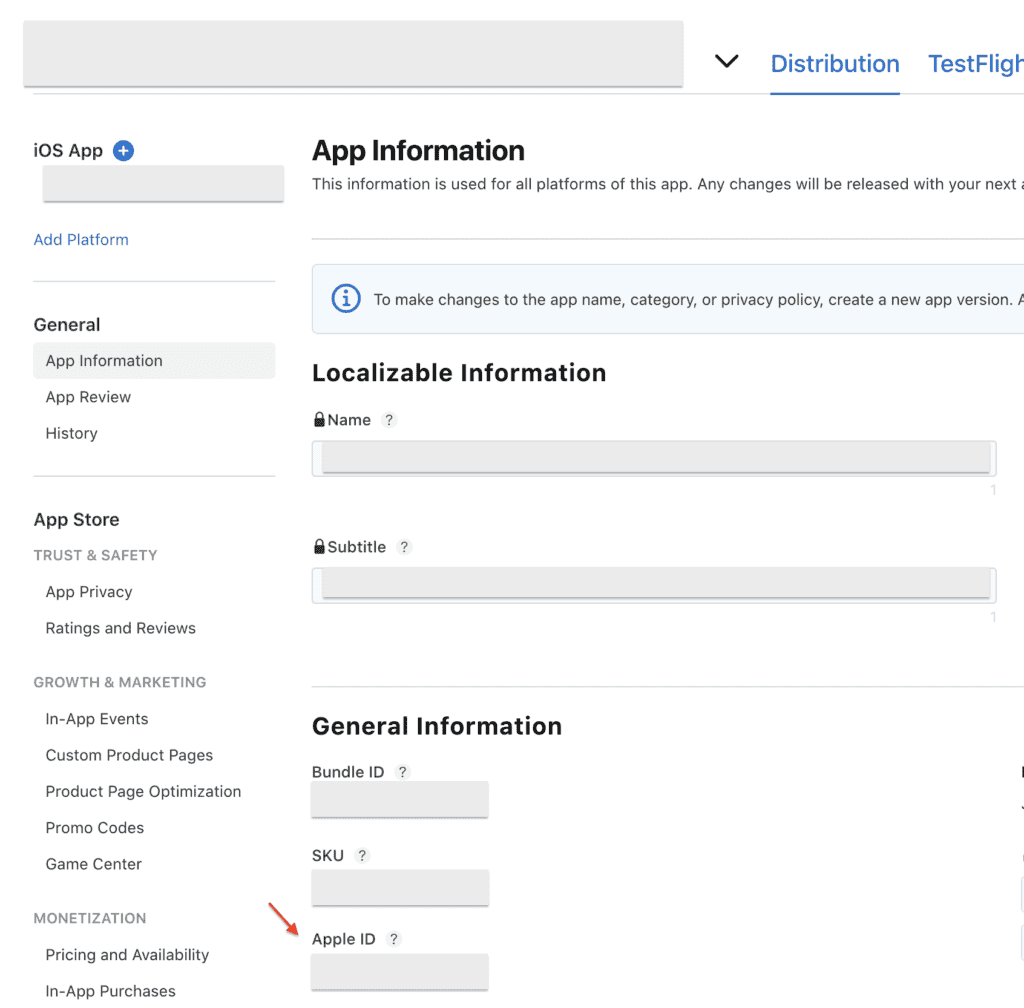Click the 'iOS App' sidebar label
The image size is (1024, 1008).
[68, 151]
